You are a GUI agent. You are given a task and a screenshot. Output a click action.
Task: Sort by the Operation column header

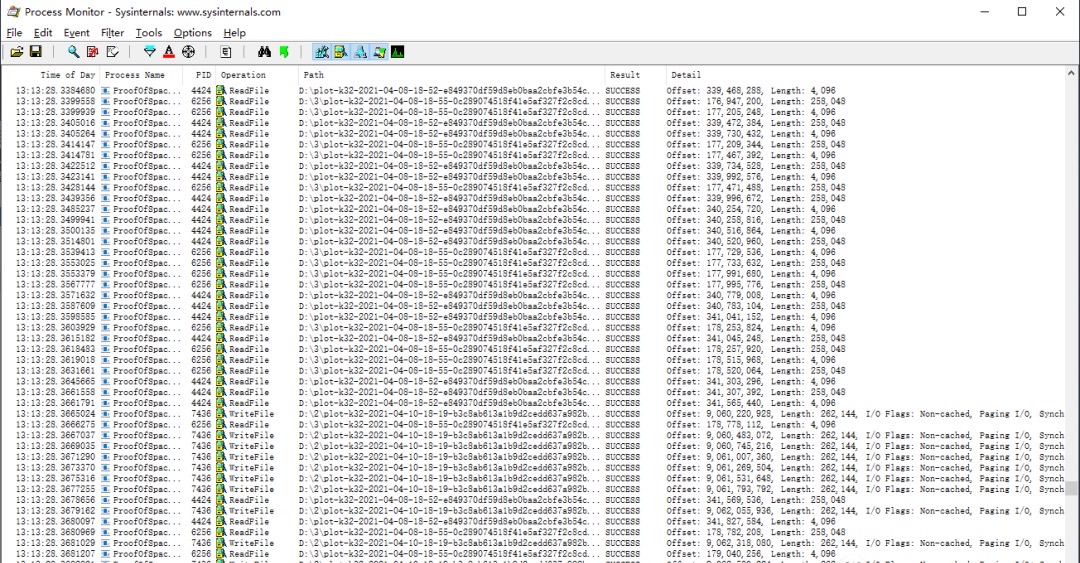(x=243, y=74)
